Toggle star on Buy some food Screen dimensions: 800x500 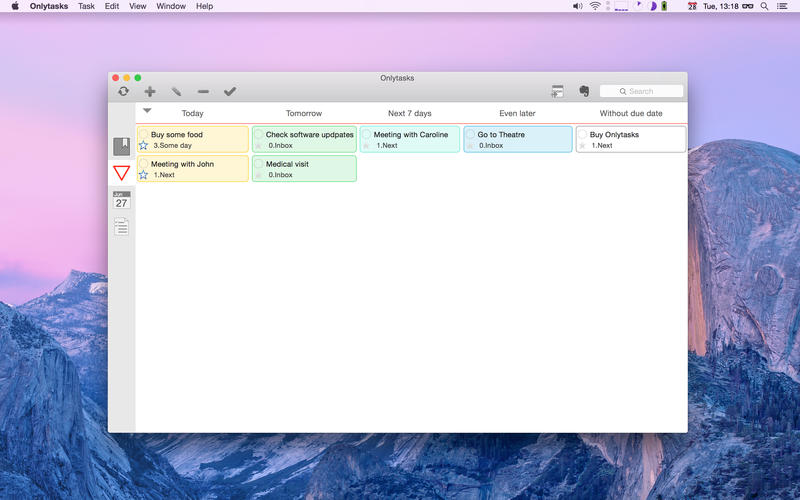coord(143,145)
